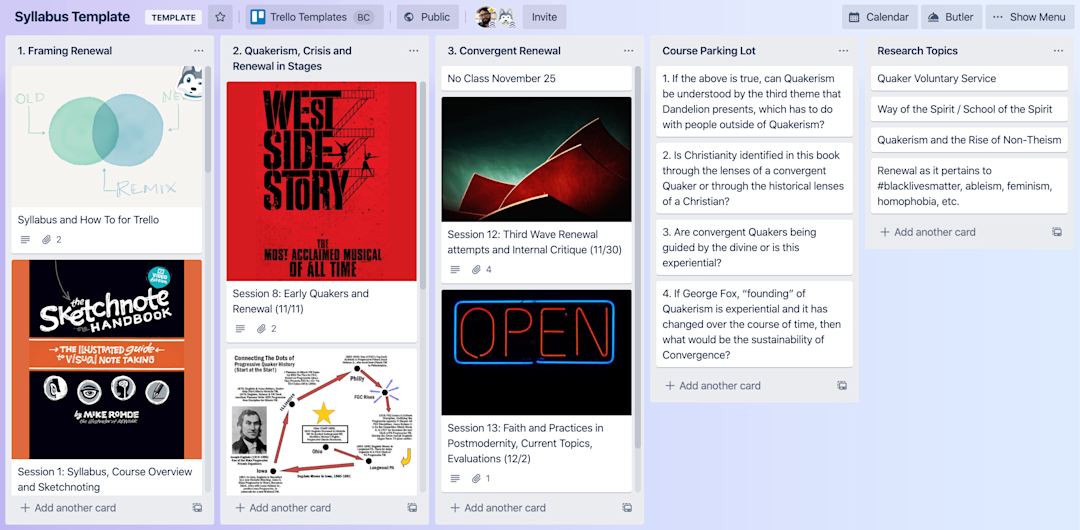Click the West Side Story cover image
1080x530 pixels.
322,181
